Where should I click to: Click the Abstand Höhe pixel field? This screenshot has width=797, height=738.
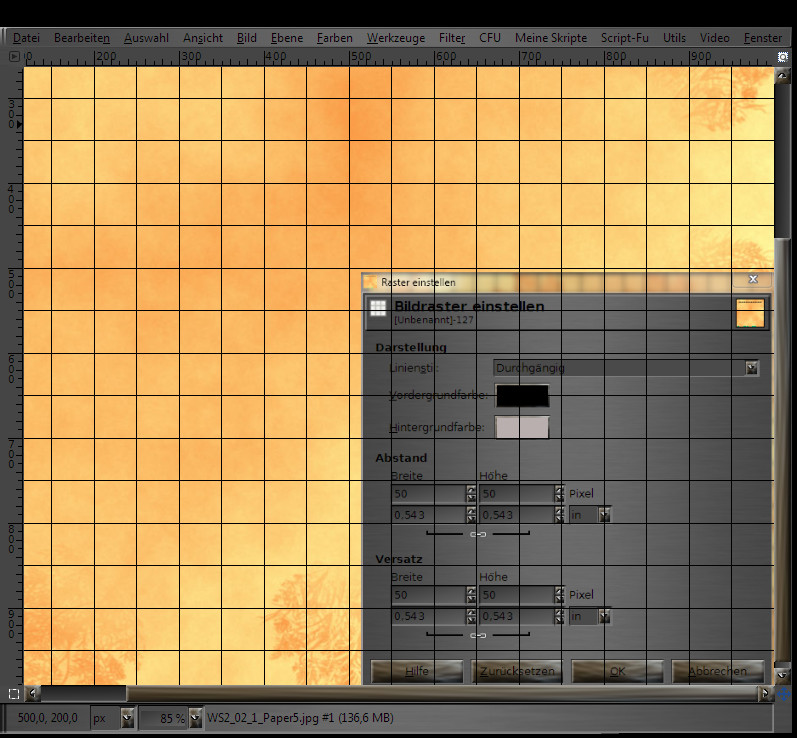(x=517, y=494)
